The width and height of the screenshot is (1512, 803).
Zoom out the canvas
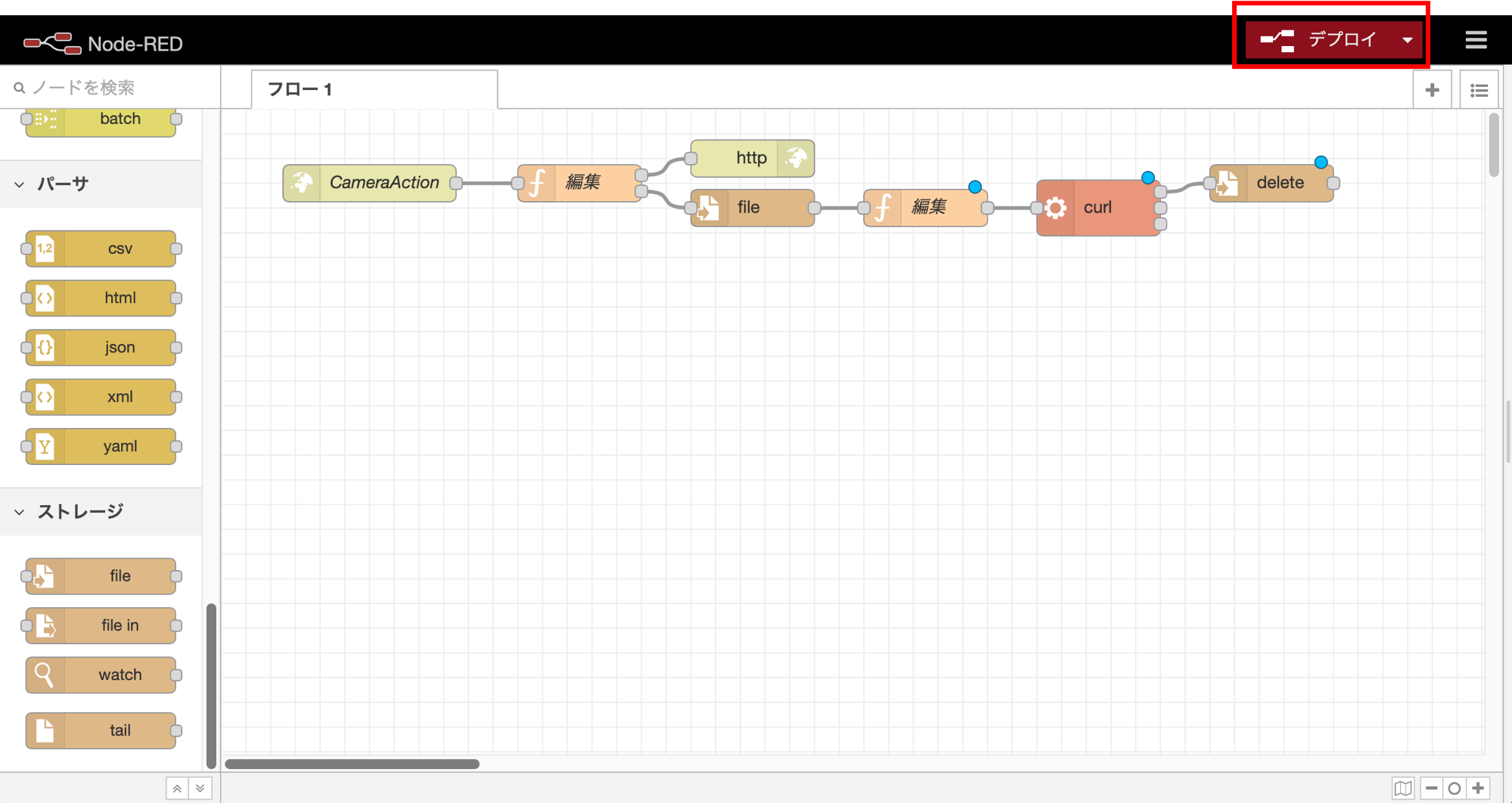(x=1431, y=789)
